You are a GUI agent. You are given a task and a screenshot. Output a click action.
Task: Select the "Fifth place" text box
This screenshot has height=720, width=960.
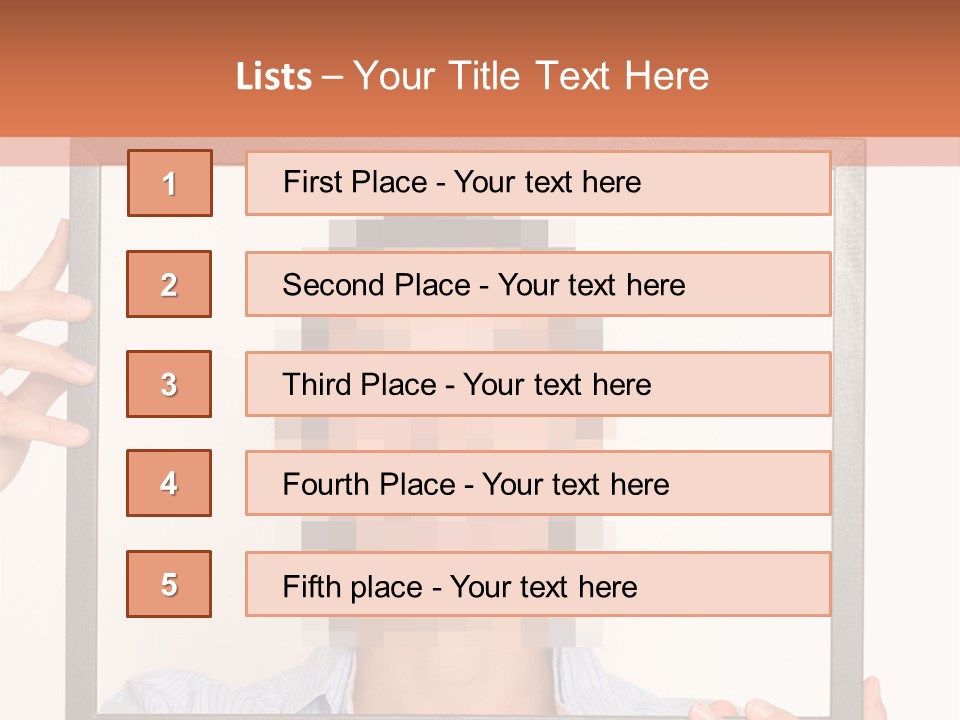tap(538, 584)
